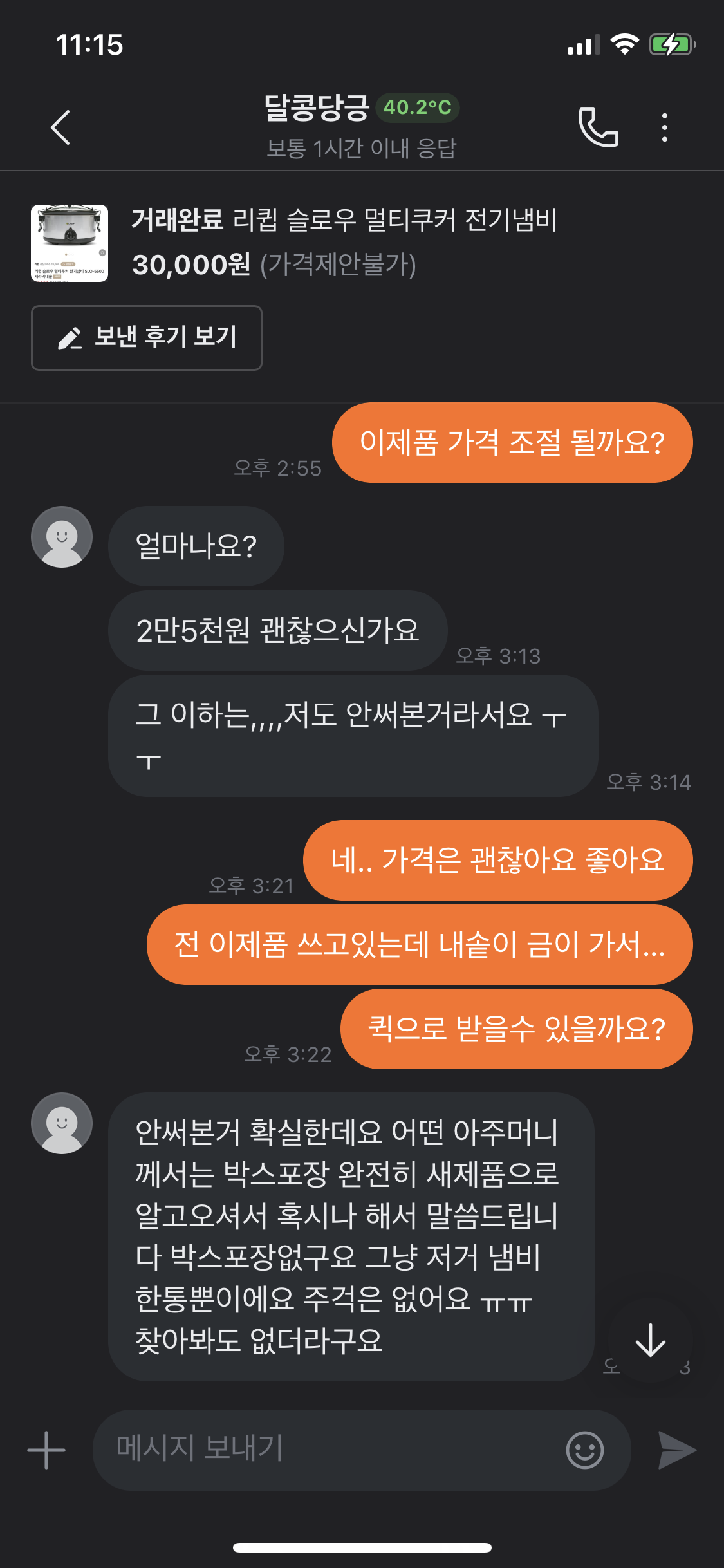Tap the 이제품 가격 조절 될까요? bubble

[x=512, y=443]
